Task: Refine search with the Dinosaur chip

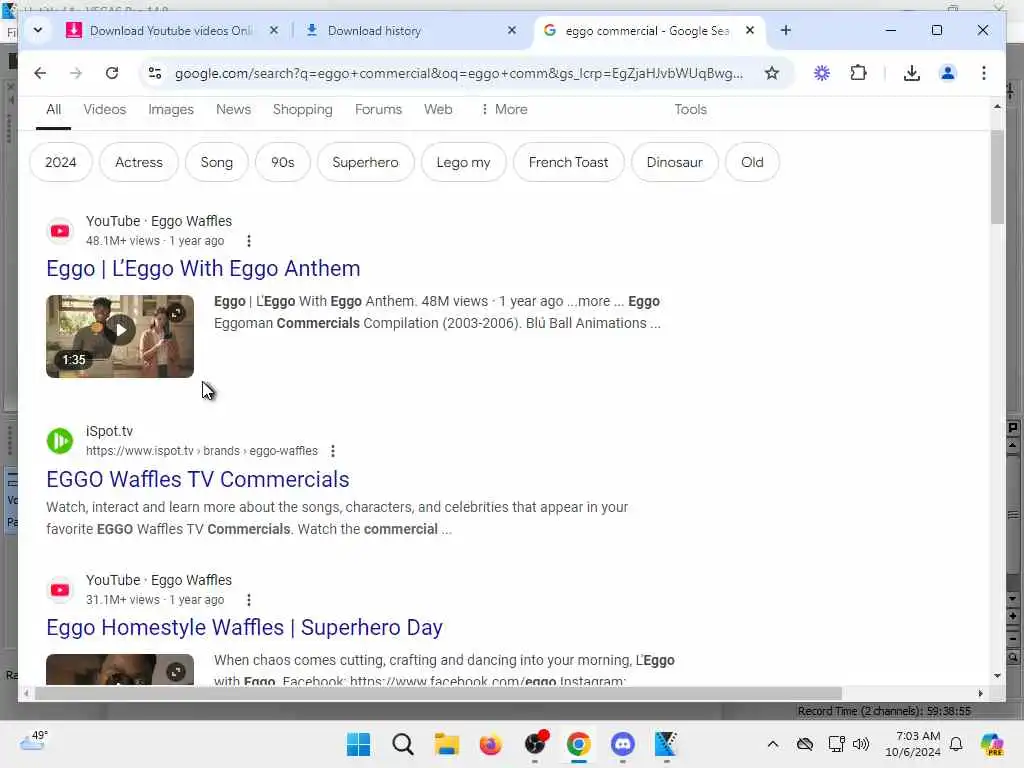Action: [x=675, y=162]
